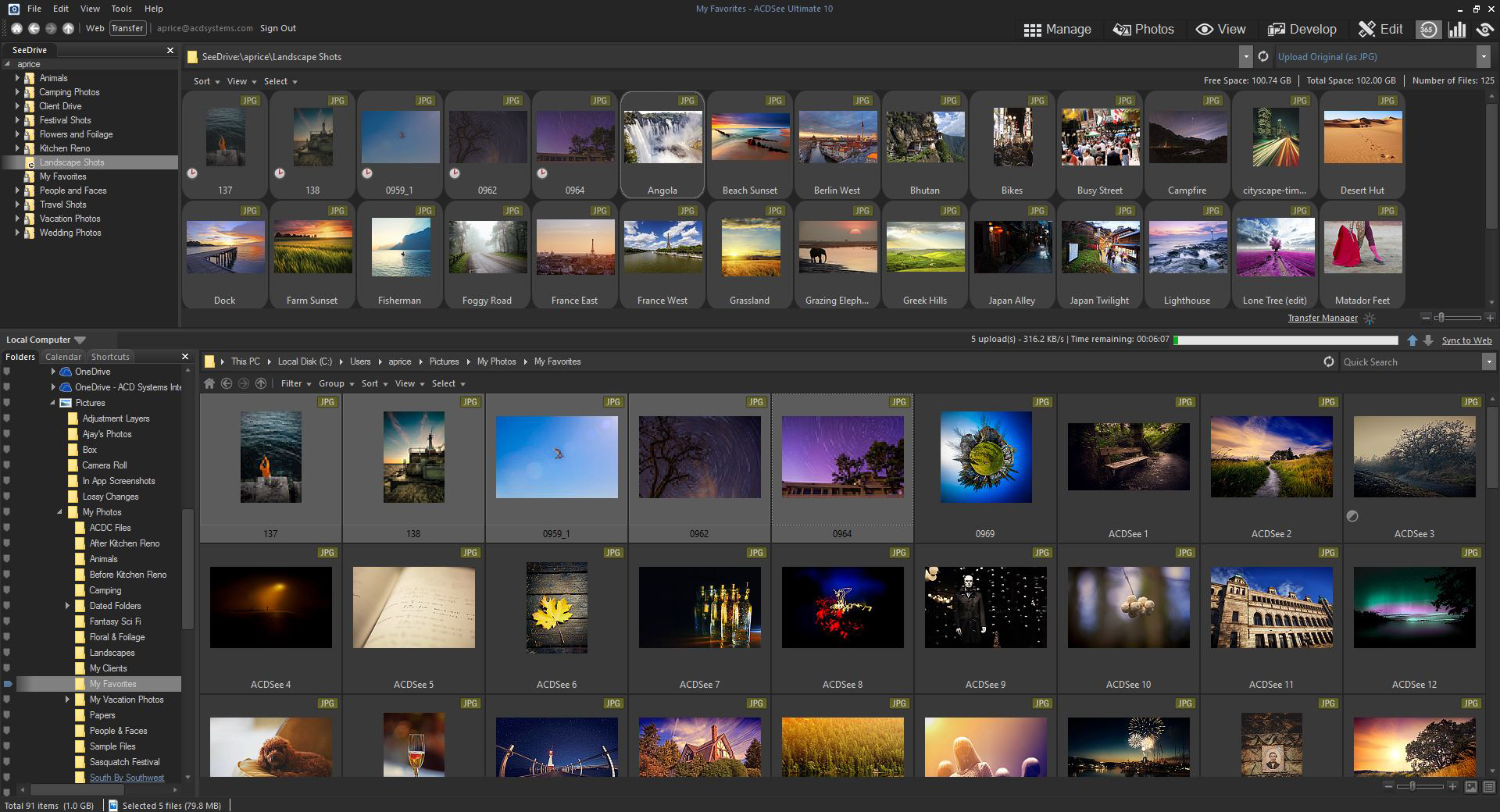Adjust the local thumbnail size slider
This screenshot has width=1500, height=812.
click(1420, 786)
